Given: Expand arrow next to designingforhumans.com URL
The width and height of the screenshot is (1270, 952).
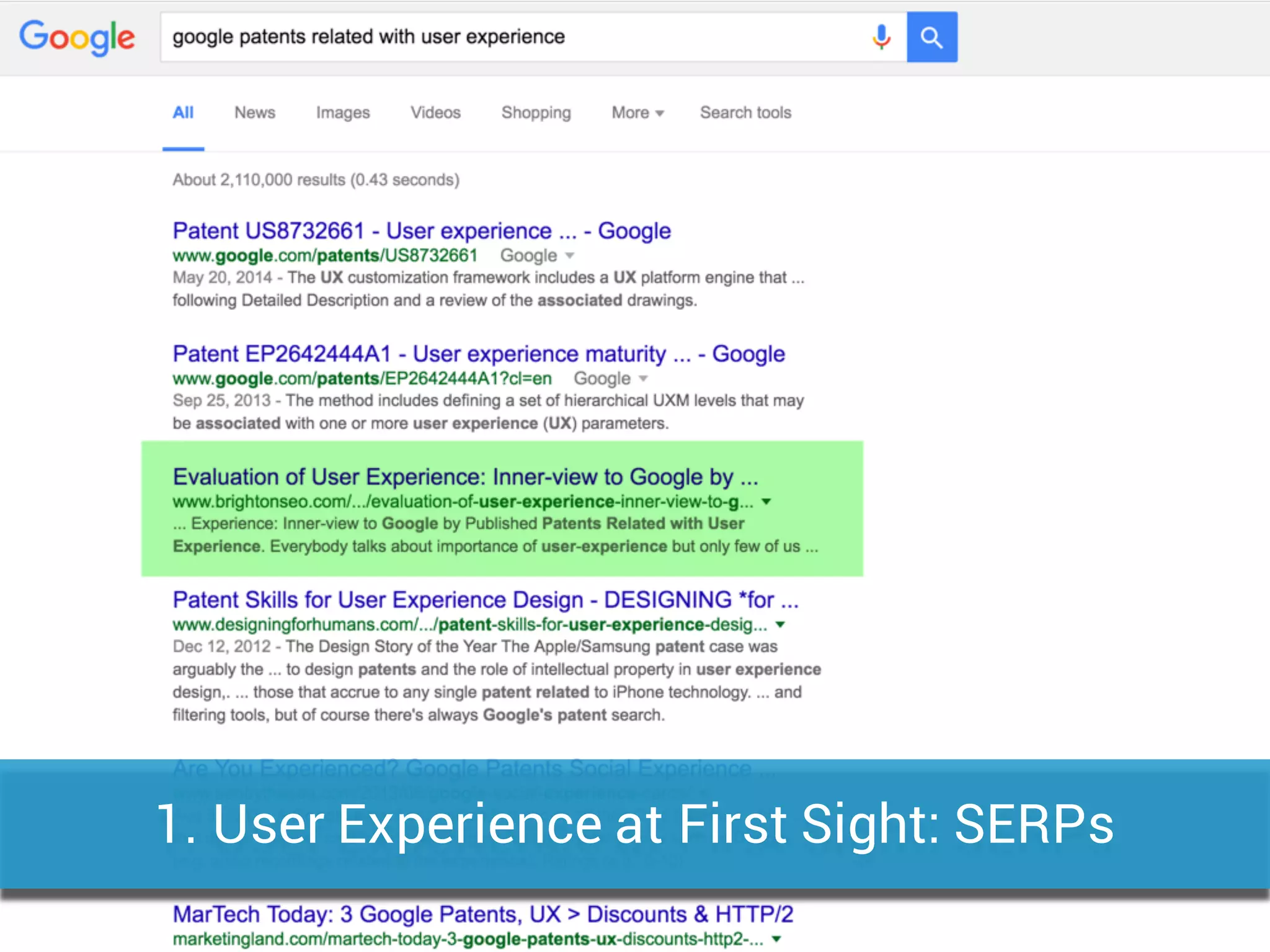Looking at the screenshot, I should [780, 625].
